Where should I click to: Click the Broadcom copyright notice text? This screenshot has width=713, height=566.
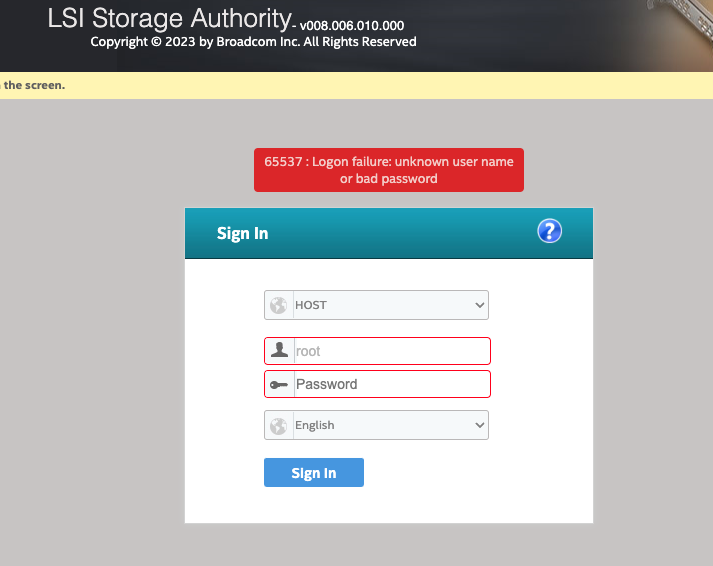coord(253,42)
